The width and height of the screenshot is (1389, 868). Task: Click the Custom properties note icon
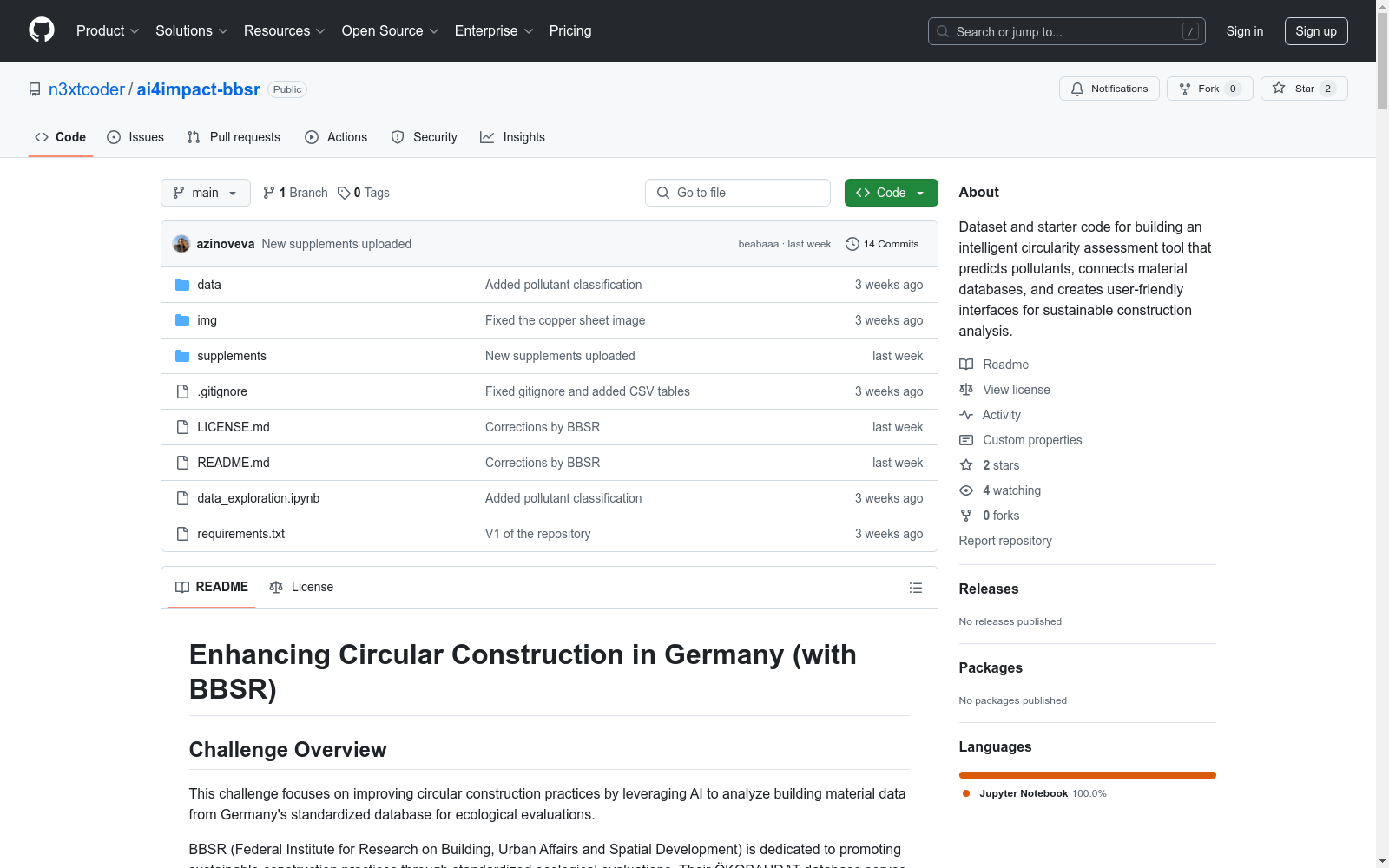click(966, 440)
